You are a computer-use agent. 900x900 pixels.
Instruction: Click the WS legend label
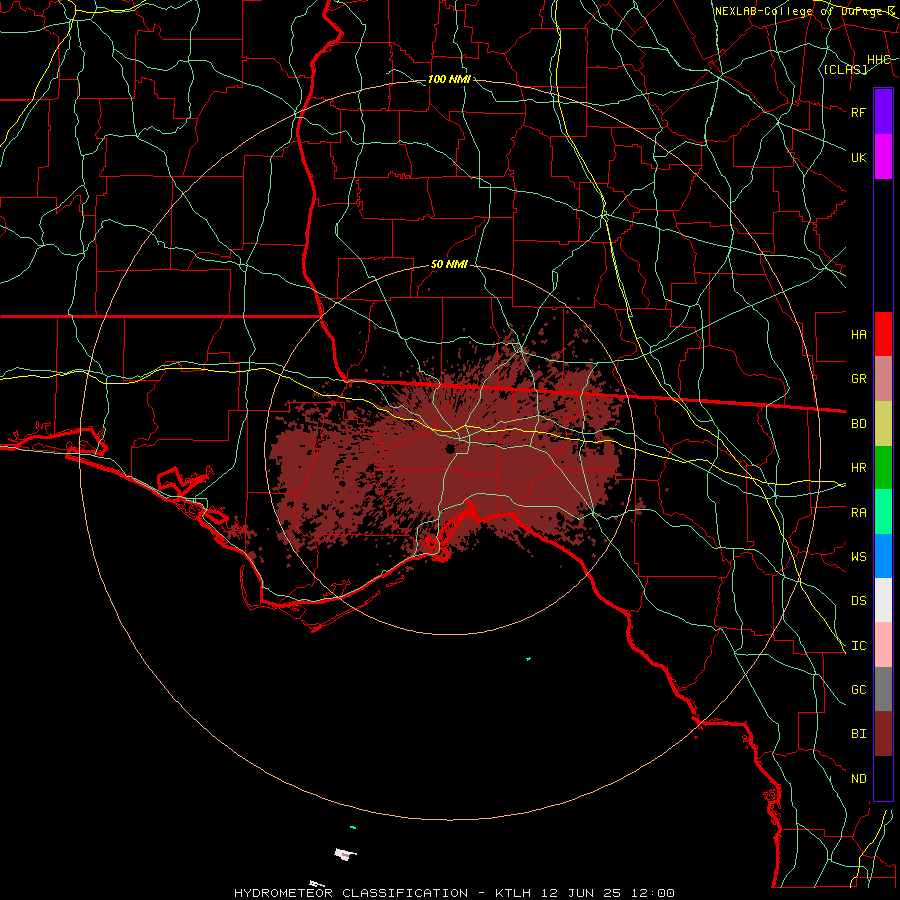pyautogui.click(x=858, y=557)
